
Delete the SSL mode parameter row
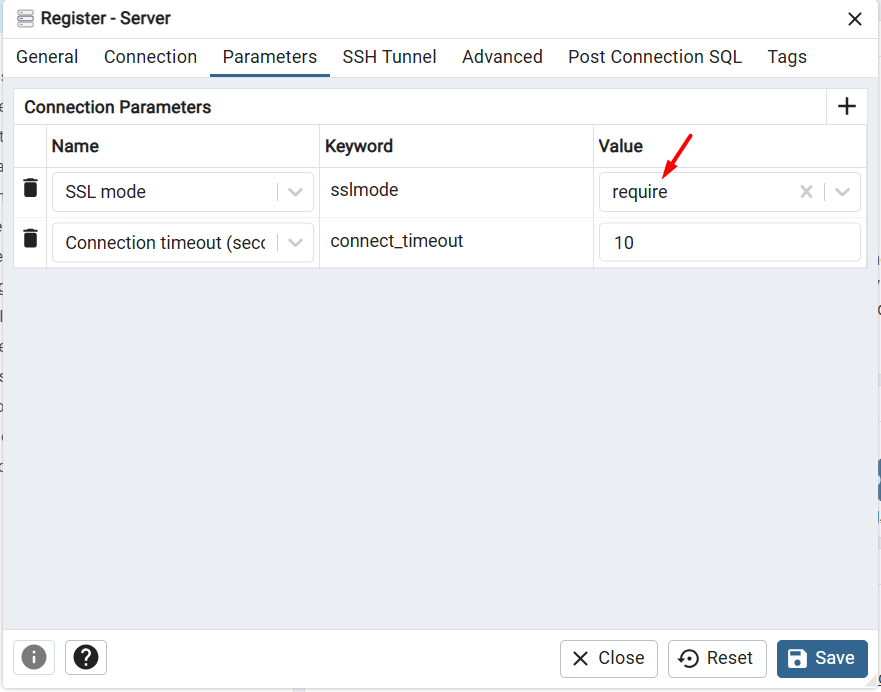click(x=31, y=188)
